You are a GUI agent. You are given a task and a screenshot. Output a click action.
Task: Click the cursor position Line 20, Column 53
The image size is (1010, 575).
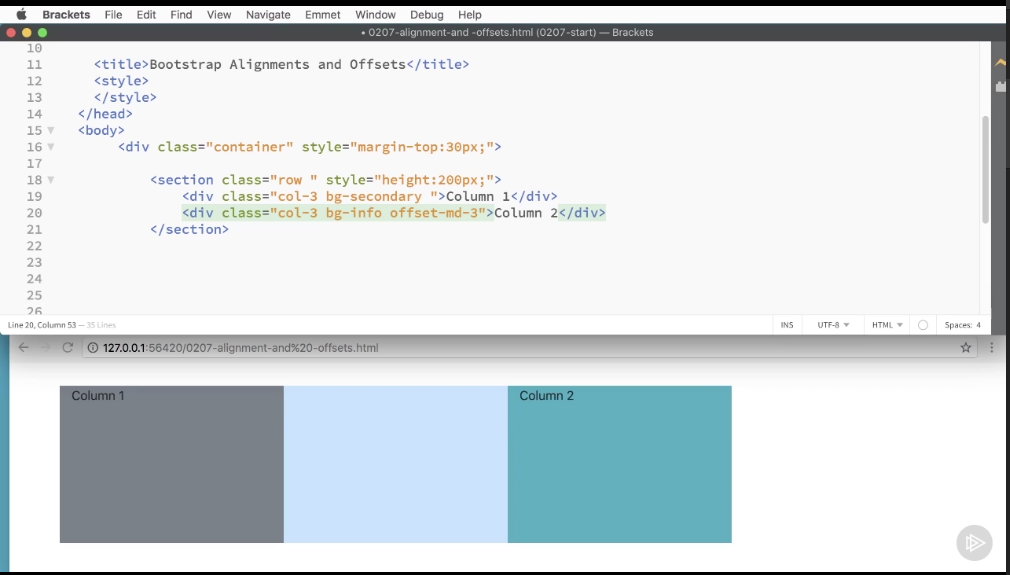click(42, 325)
